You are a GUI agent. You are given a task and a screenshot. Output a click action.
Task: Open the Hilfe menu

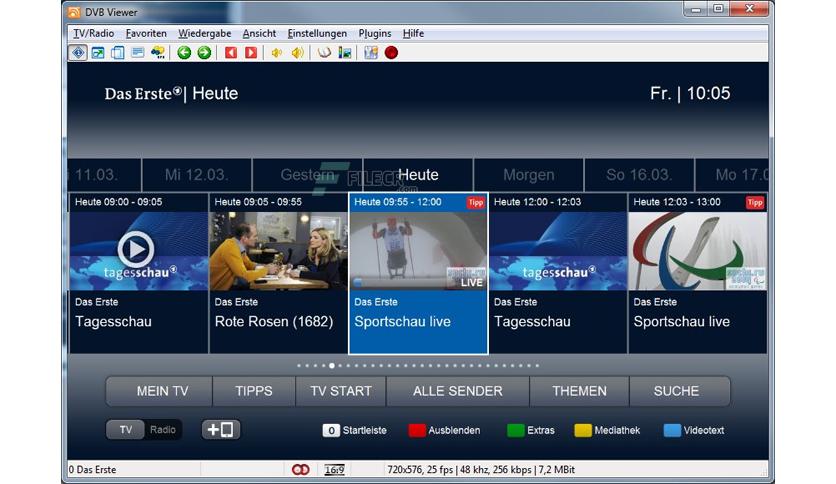(x=413, y=33)
